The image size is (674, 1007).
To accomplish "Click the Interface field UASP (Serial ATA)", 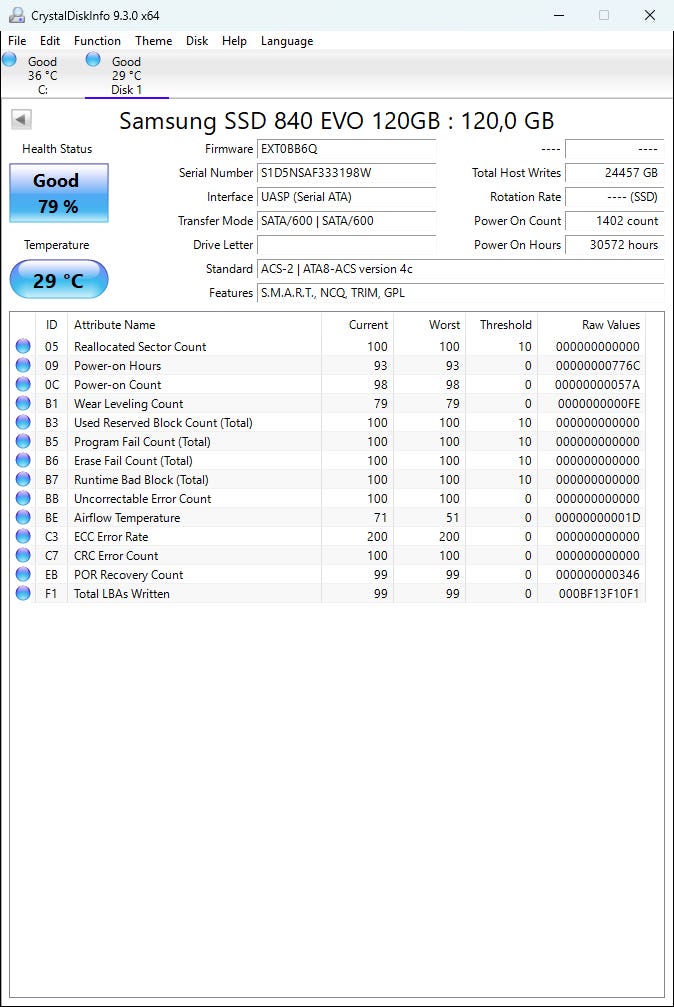I will (346, 197).
